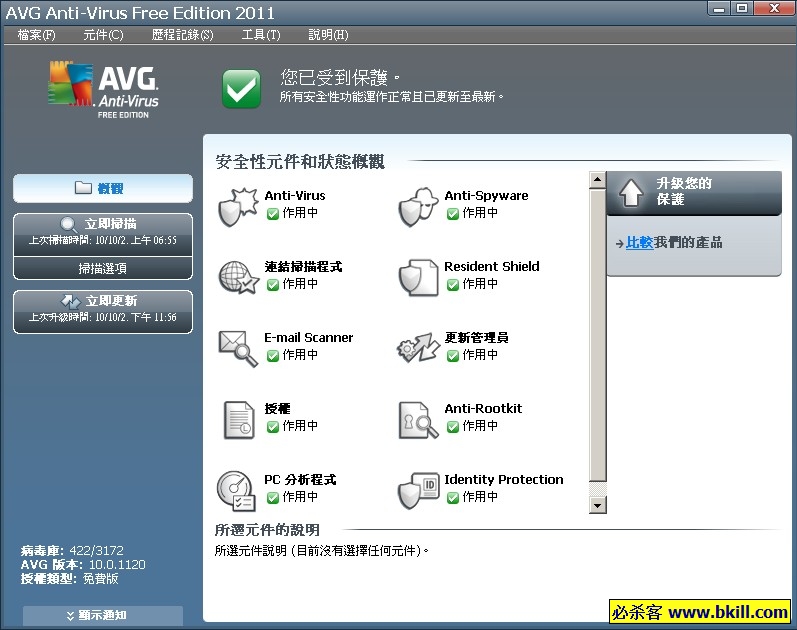This screenshot has height=630, width=797.
Task: Open the 工具(T) menu
Action: (x=261, y=35)
